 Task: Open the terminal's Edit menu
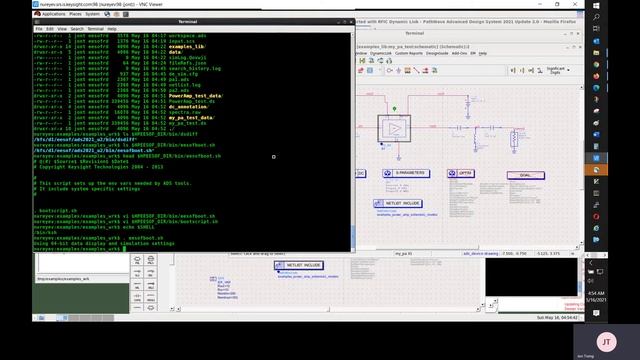point(50,29)
